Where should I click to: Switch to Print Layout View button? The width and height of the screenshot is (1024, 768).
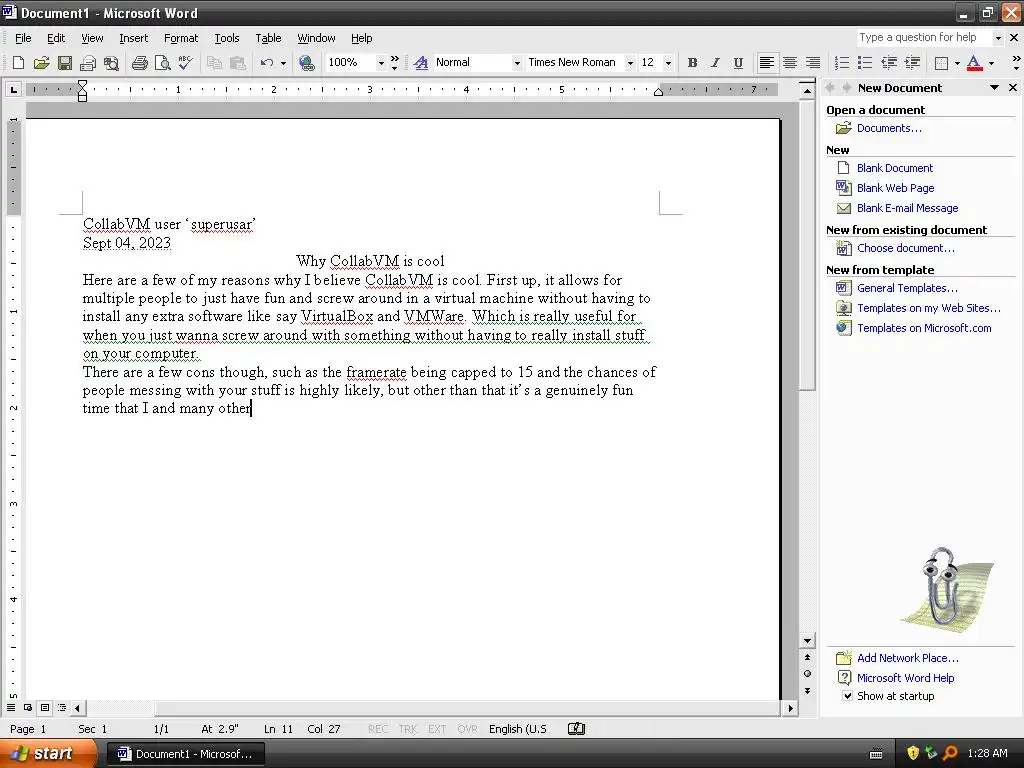pyautogui.click(x=45, y=707)
